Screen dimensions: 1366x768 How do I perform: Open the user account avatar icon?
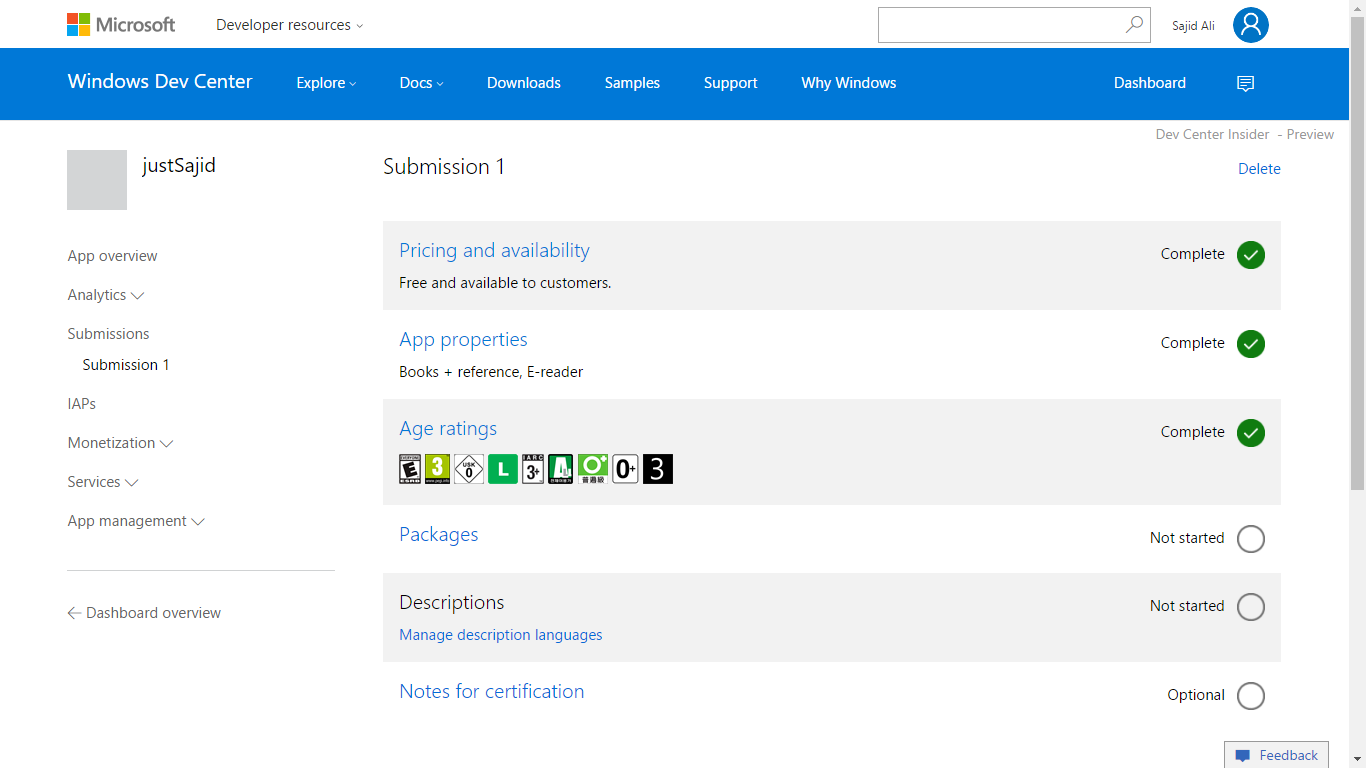point(1250,25)
